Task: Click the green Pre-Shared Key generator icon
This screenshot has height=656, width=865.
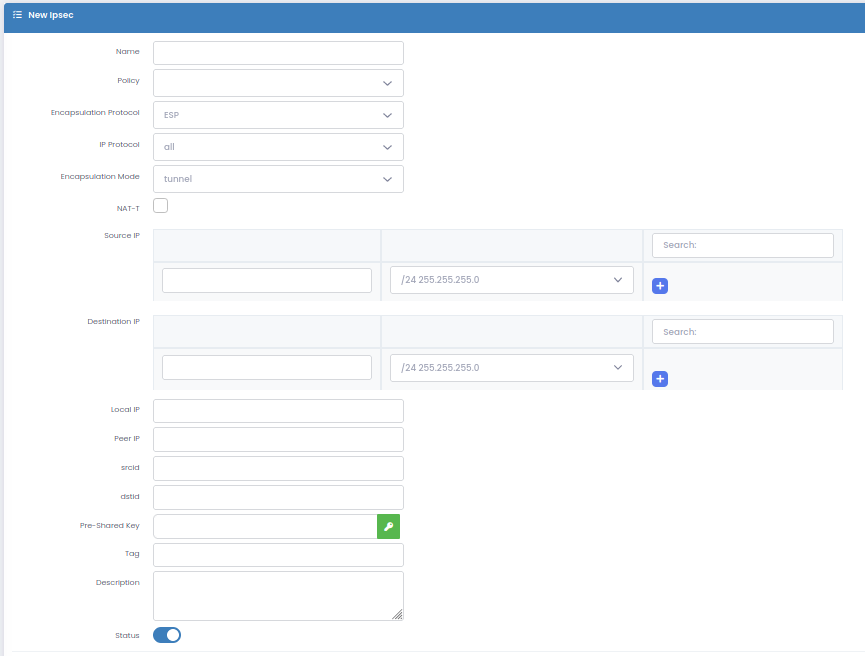Action: [x=388, y=527]
